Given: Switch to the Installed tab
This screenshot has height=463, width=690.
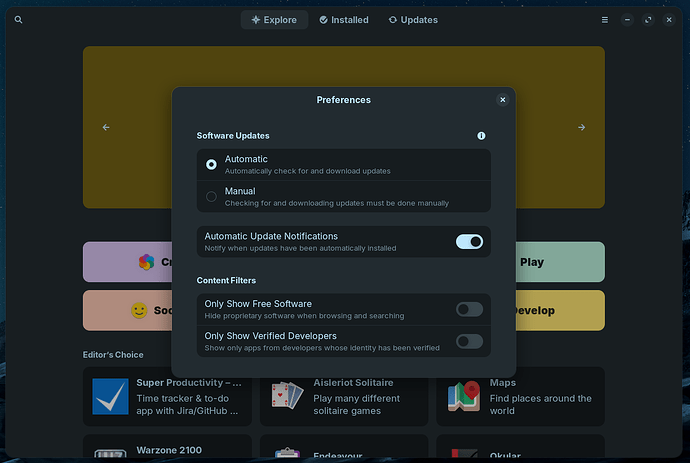Looking at the screenshot, I should tap(344, 20).
